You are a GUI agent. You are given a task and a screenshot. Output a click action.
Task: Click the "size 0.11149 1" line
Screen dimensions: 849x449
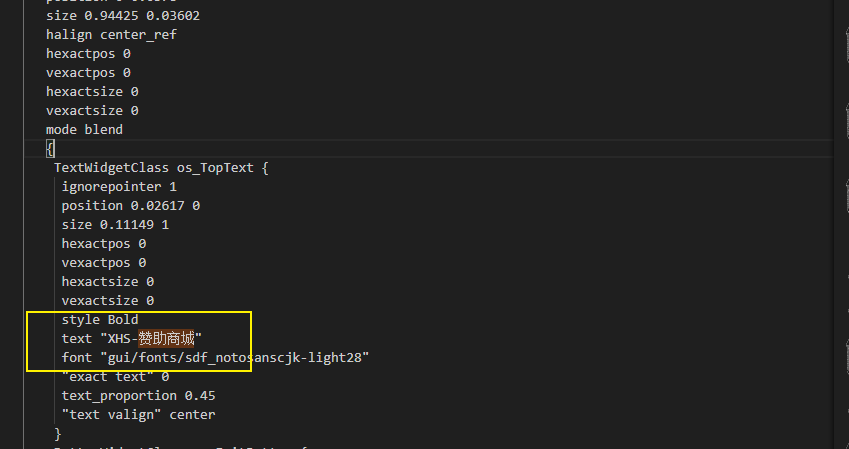tap(114, 225)
